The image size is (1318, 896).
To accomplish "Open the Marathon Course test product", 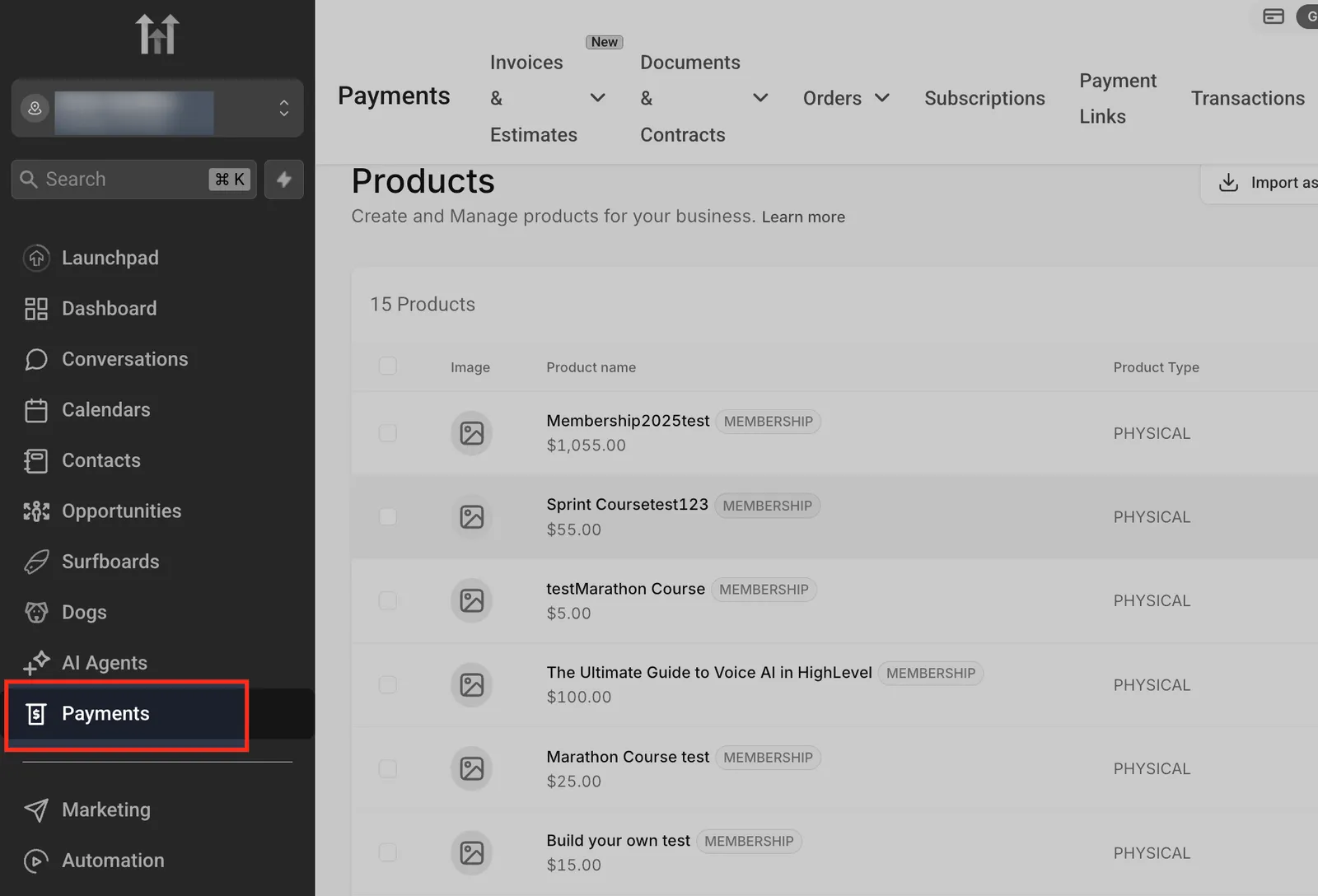I will click(x=628, y=757).
